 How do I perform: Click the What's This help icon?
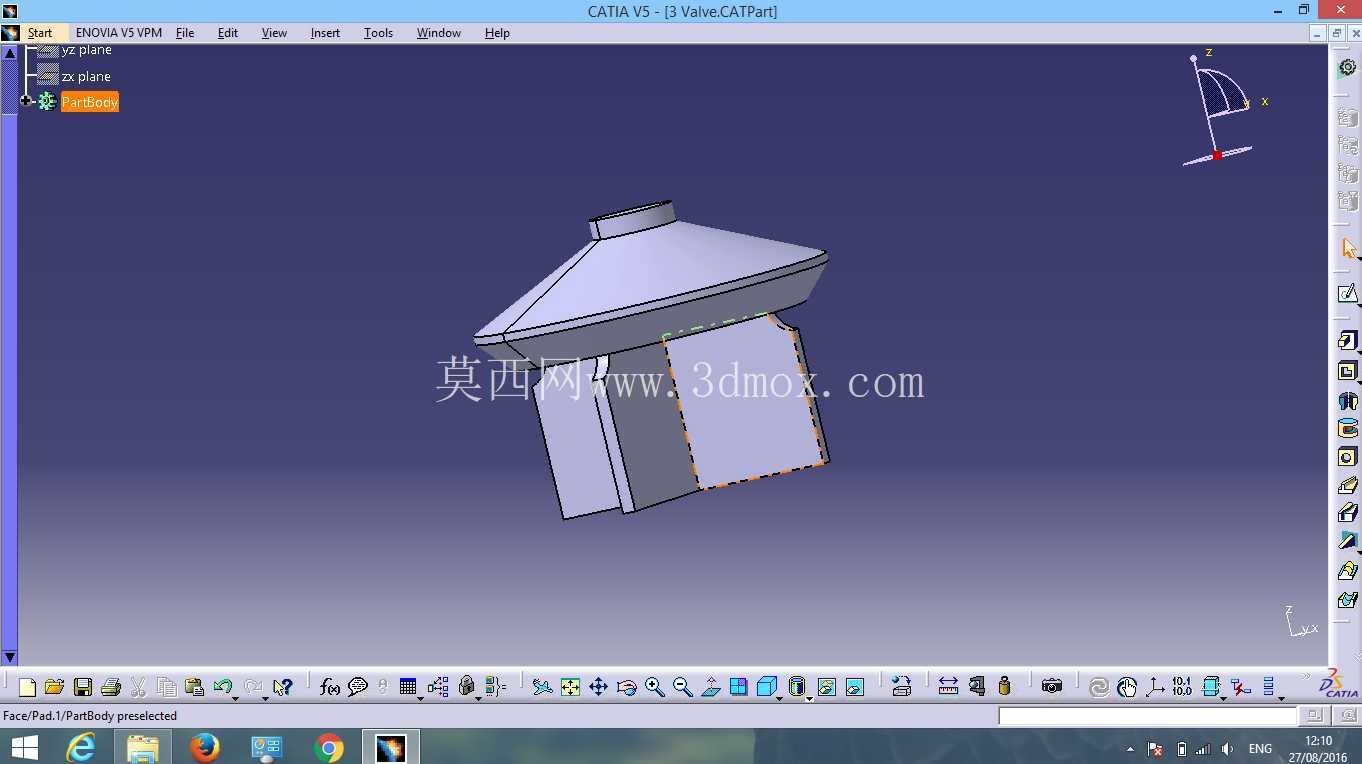(x=283, y=687)
